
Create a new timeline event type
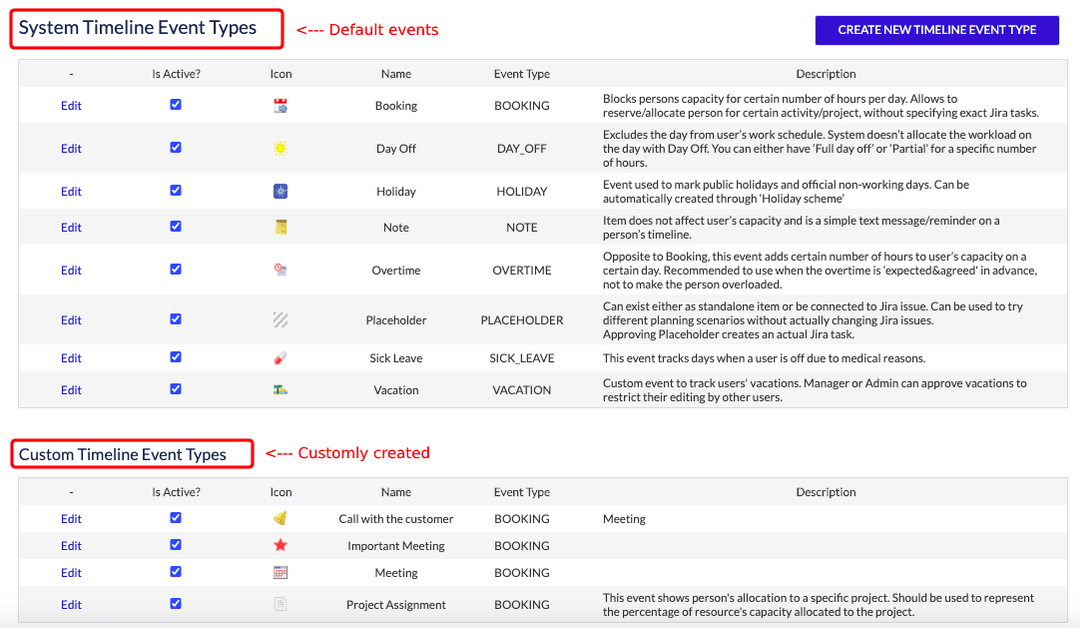[x=937, y=30]
